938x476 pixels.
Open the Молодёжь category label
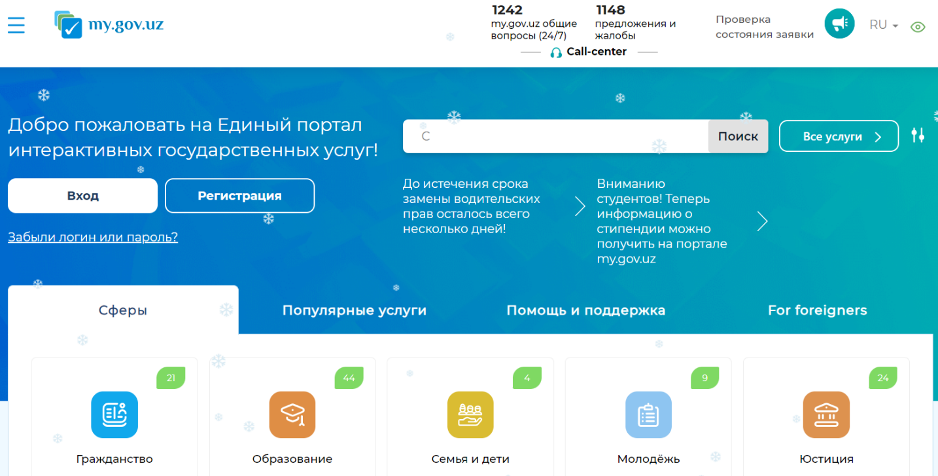[648, 459]
